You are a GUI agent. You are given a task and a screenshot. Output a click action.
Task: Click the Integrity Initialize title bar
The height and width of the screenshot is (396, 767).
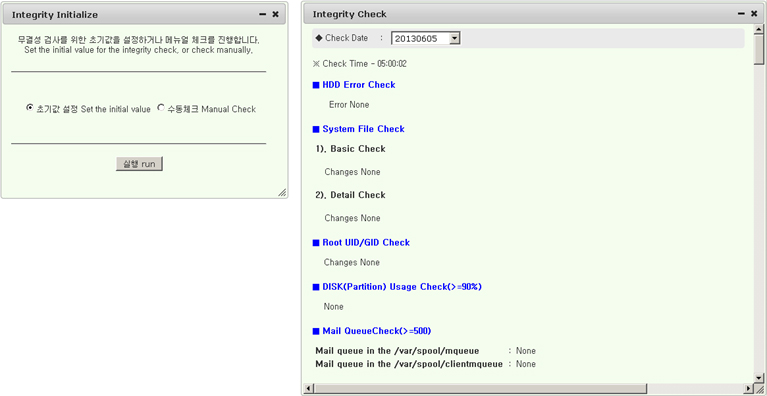145,15
